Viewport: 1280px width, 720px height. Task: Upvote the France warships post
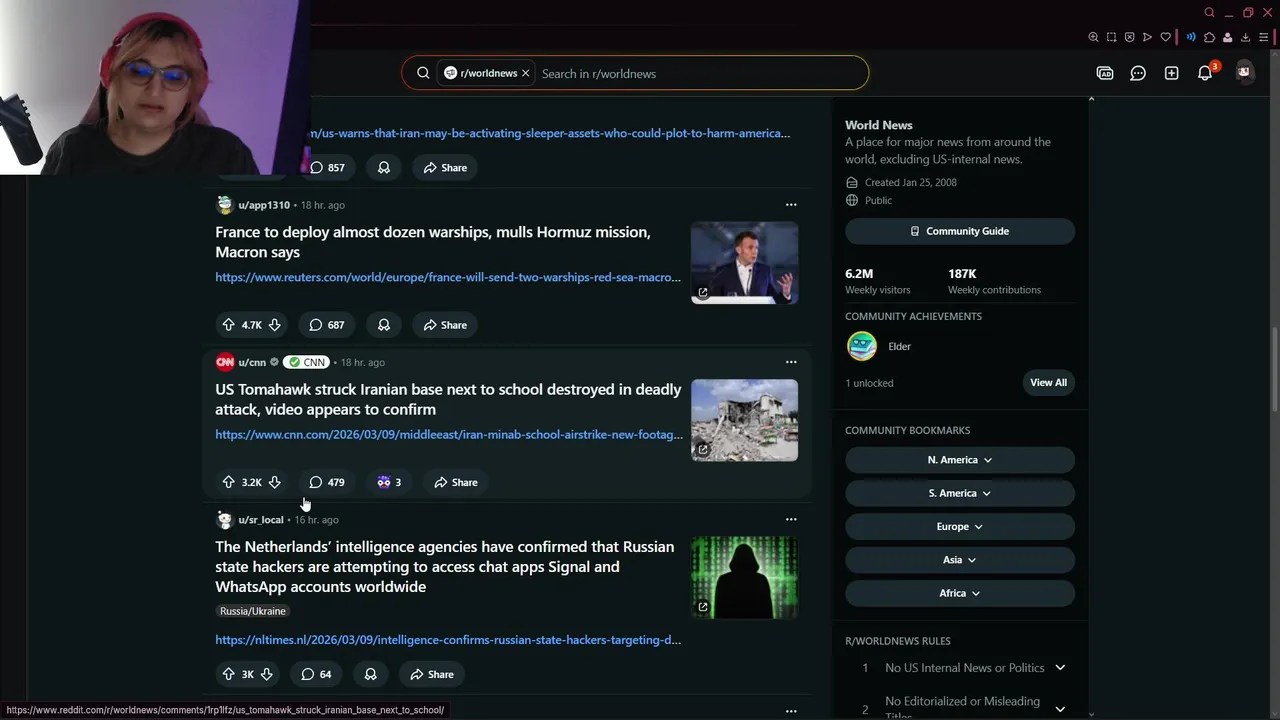pyautogui.click(x=228, y=325)
